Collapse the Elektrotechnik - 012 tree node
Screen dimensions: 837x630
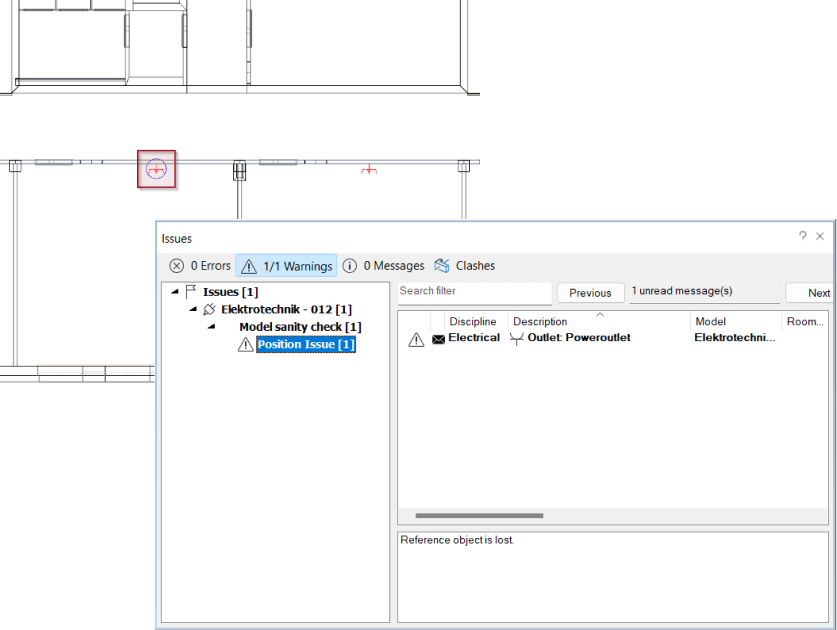coord(193,310)
